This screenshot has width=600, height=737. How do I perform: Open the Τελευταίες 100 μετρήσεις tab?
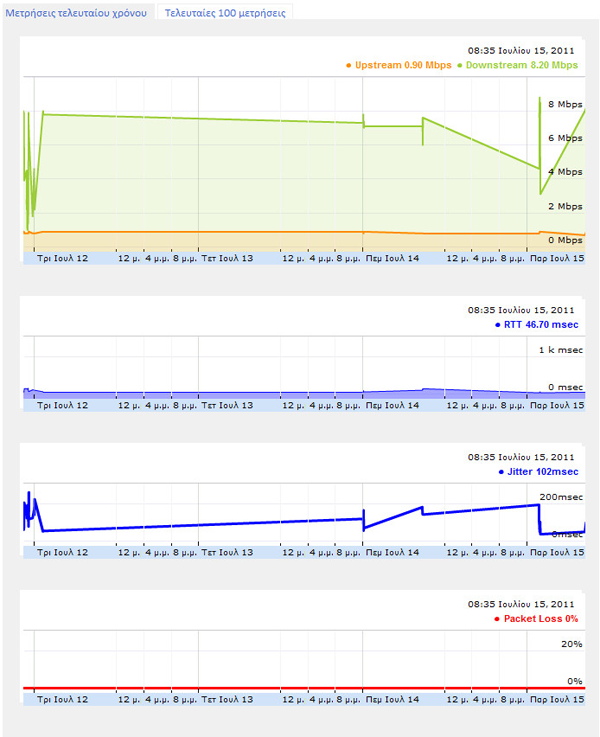[x=225, y=13]
